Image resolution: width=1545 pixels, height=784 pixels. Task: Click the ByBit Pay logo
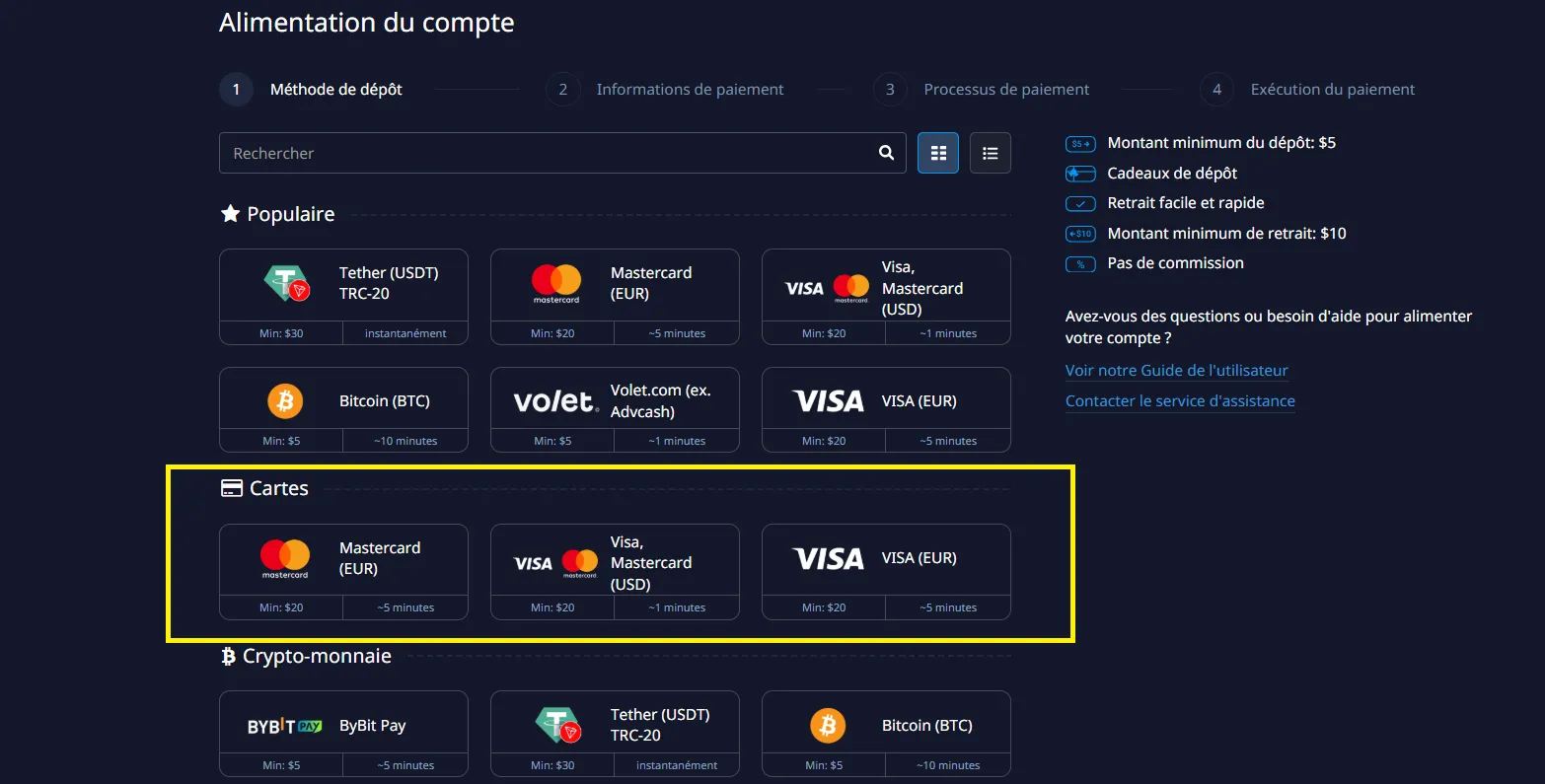(285, 726)
